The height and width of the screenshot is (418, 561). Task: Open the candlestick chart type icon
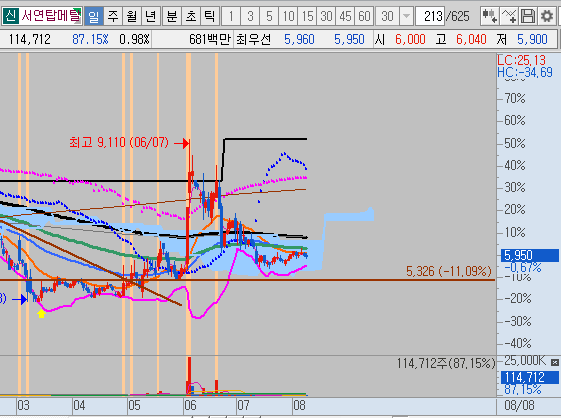pyautogui.click(x=490, y=16)
